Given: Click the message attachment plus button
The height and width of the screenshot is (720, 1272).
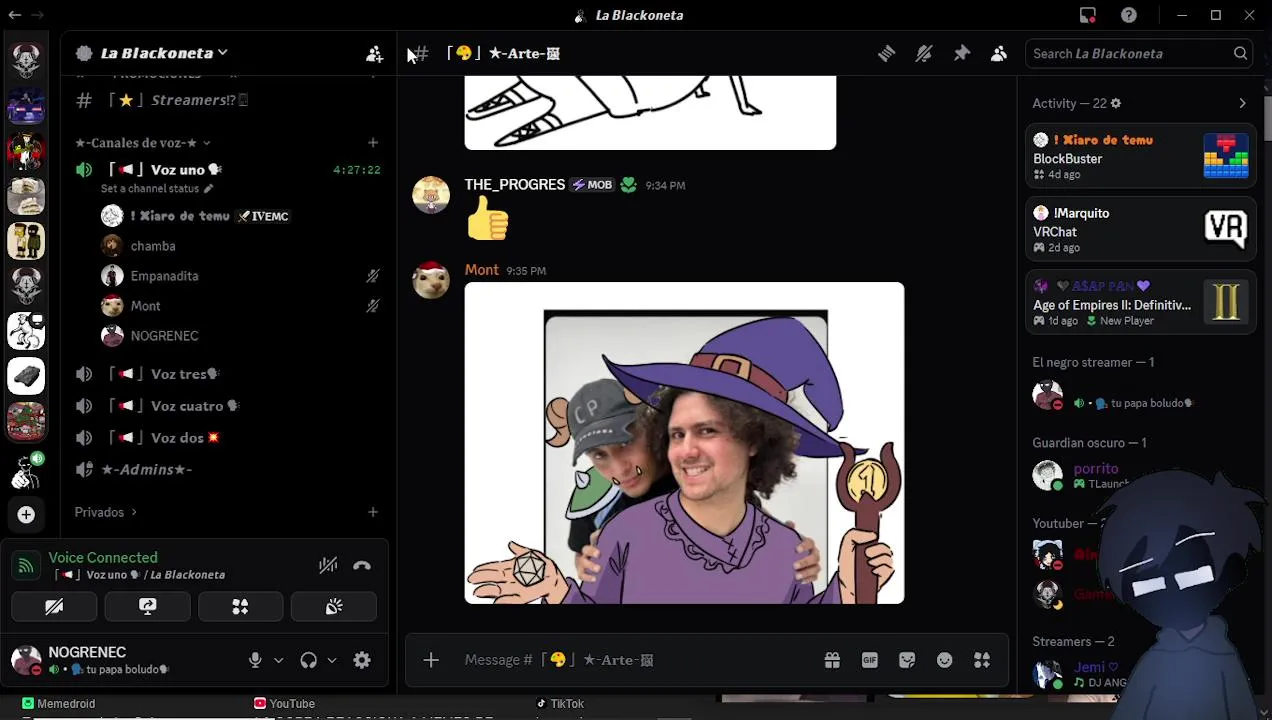Looking at the screenshot, I should click(431, 660).
